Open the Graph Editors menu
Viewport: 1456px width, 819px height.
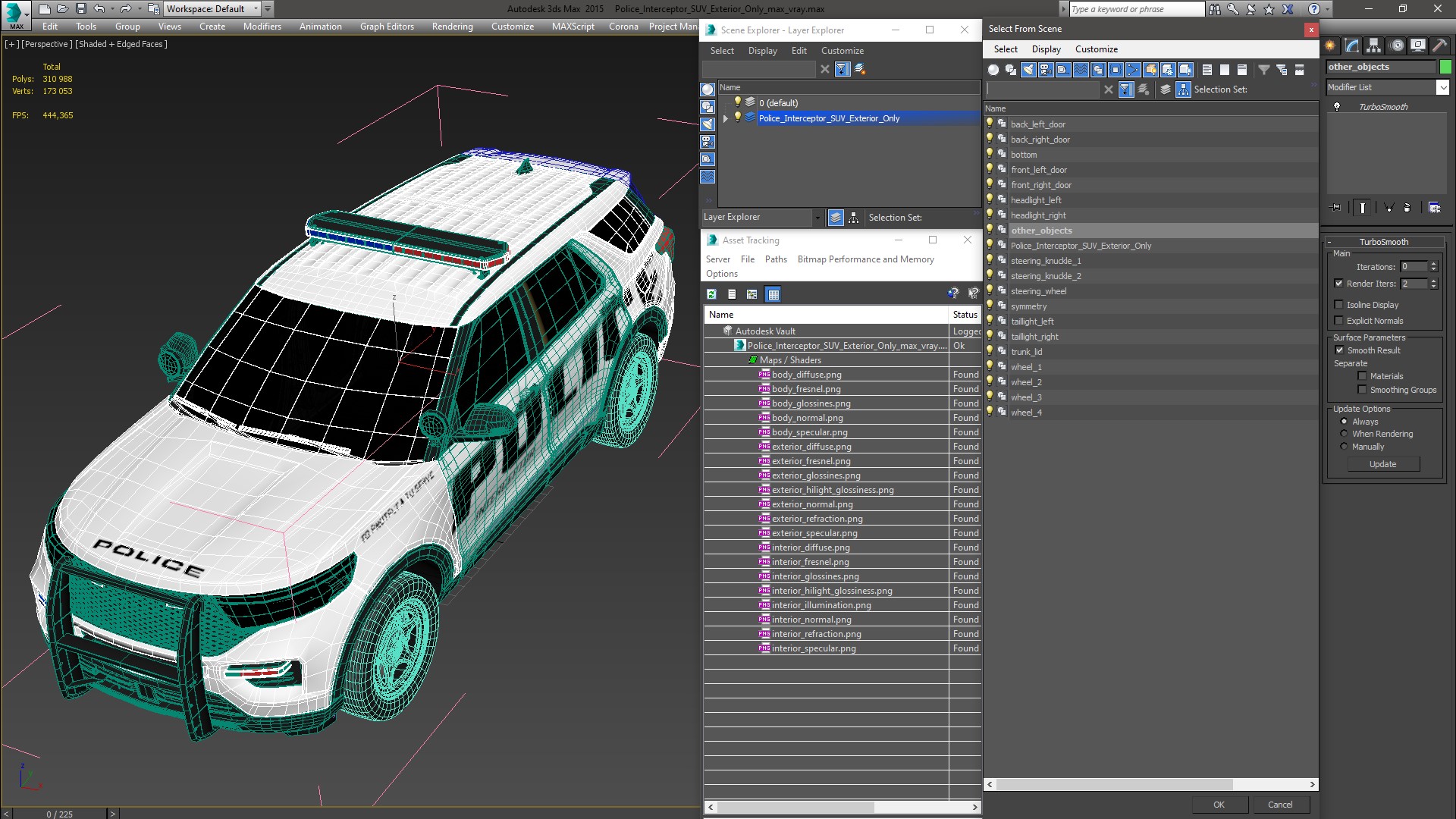pos(387,27)
